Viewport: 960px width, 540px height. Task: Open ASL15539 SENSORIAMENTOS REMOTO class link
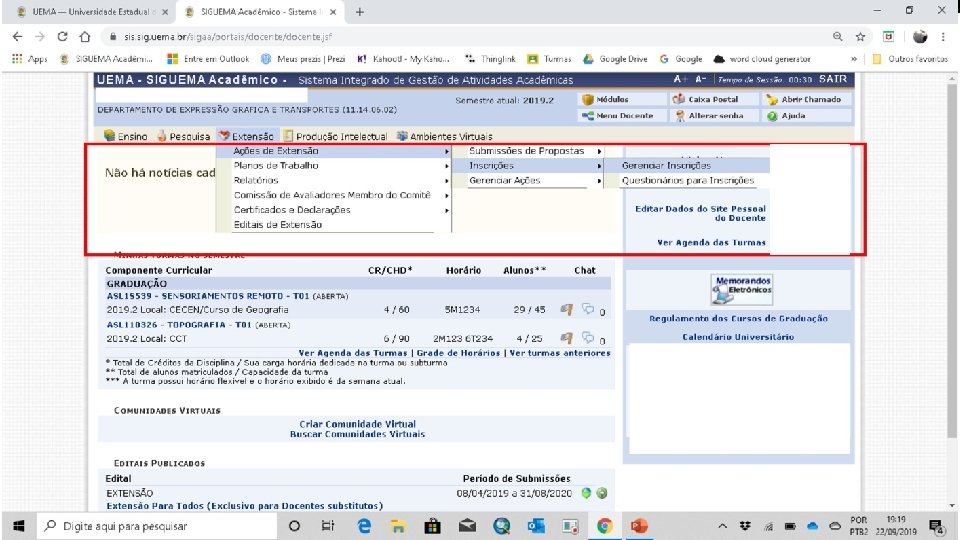coord(208,296)
